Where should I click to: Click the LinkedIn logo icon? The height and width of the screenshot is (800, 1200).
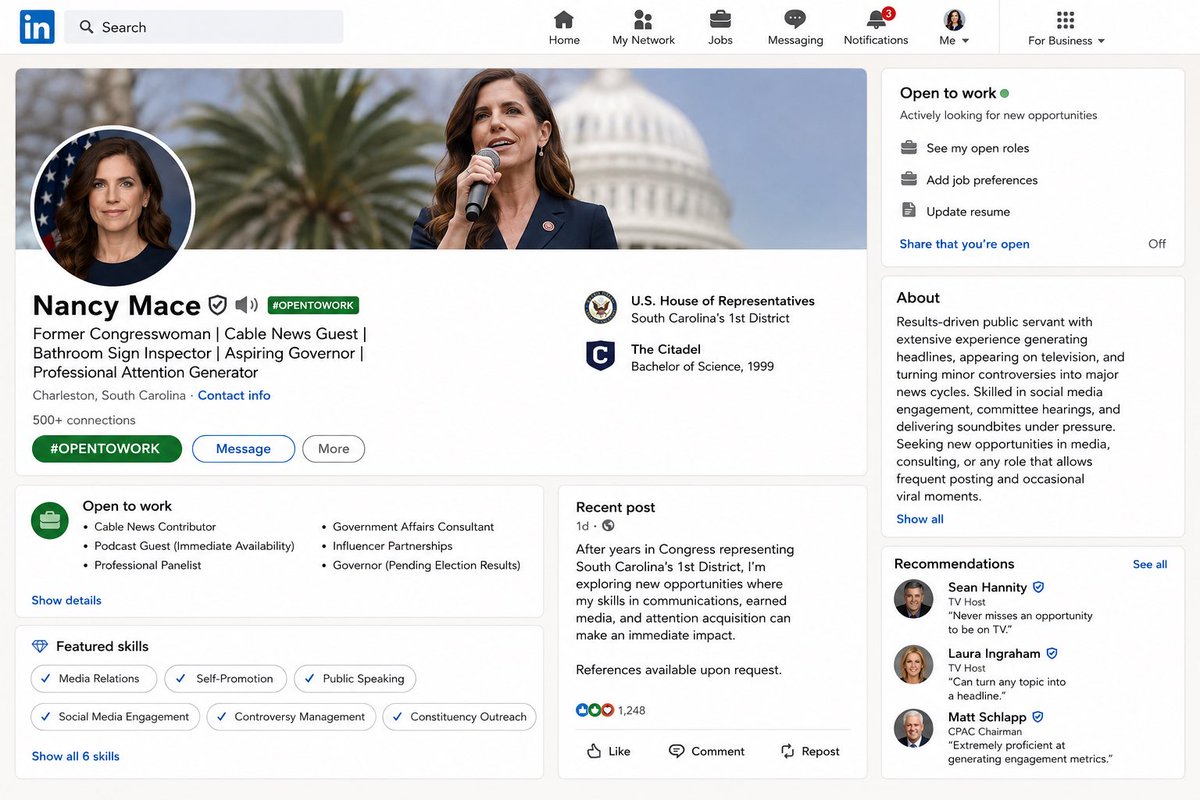pyautogui.click(x=37, y=27)
